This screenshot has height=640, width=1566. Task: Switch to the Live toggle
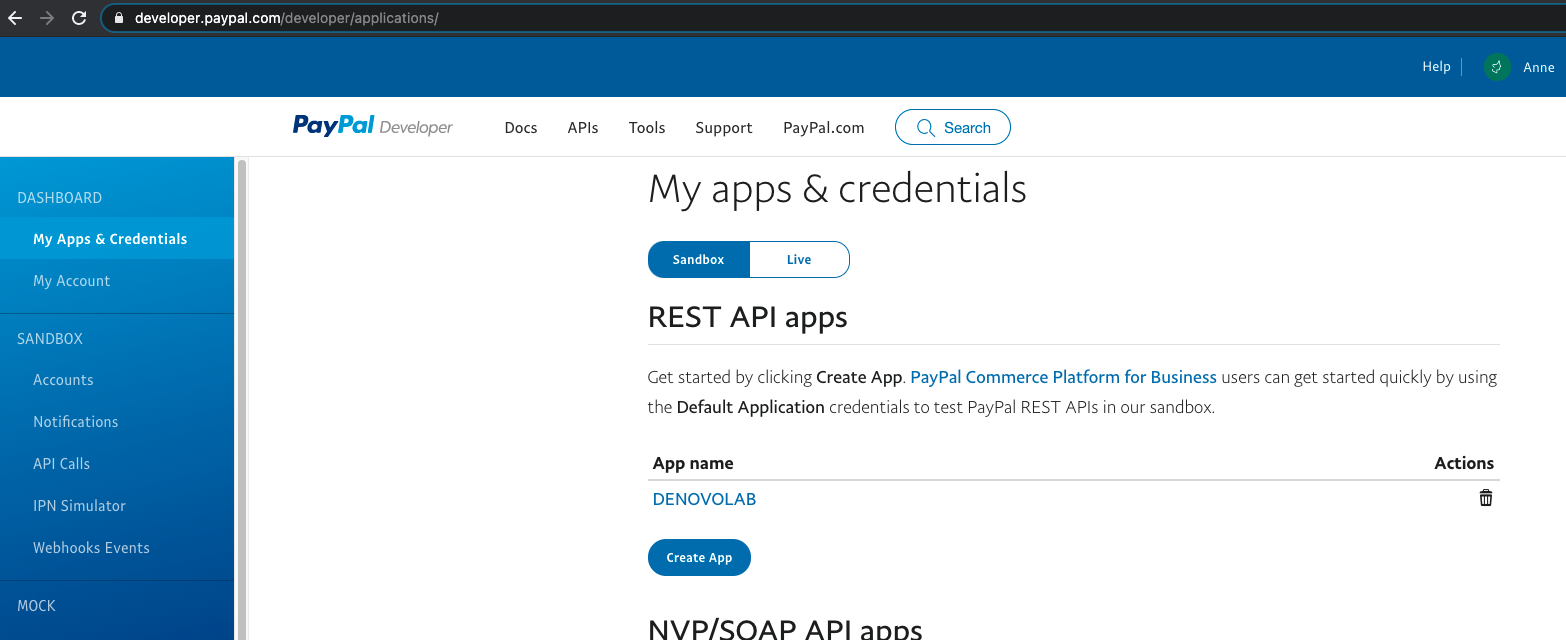[799, 259]
